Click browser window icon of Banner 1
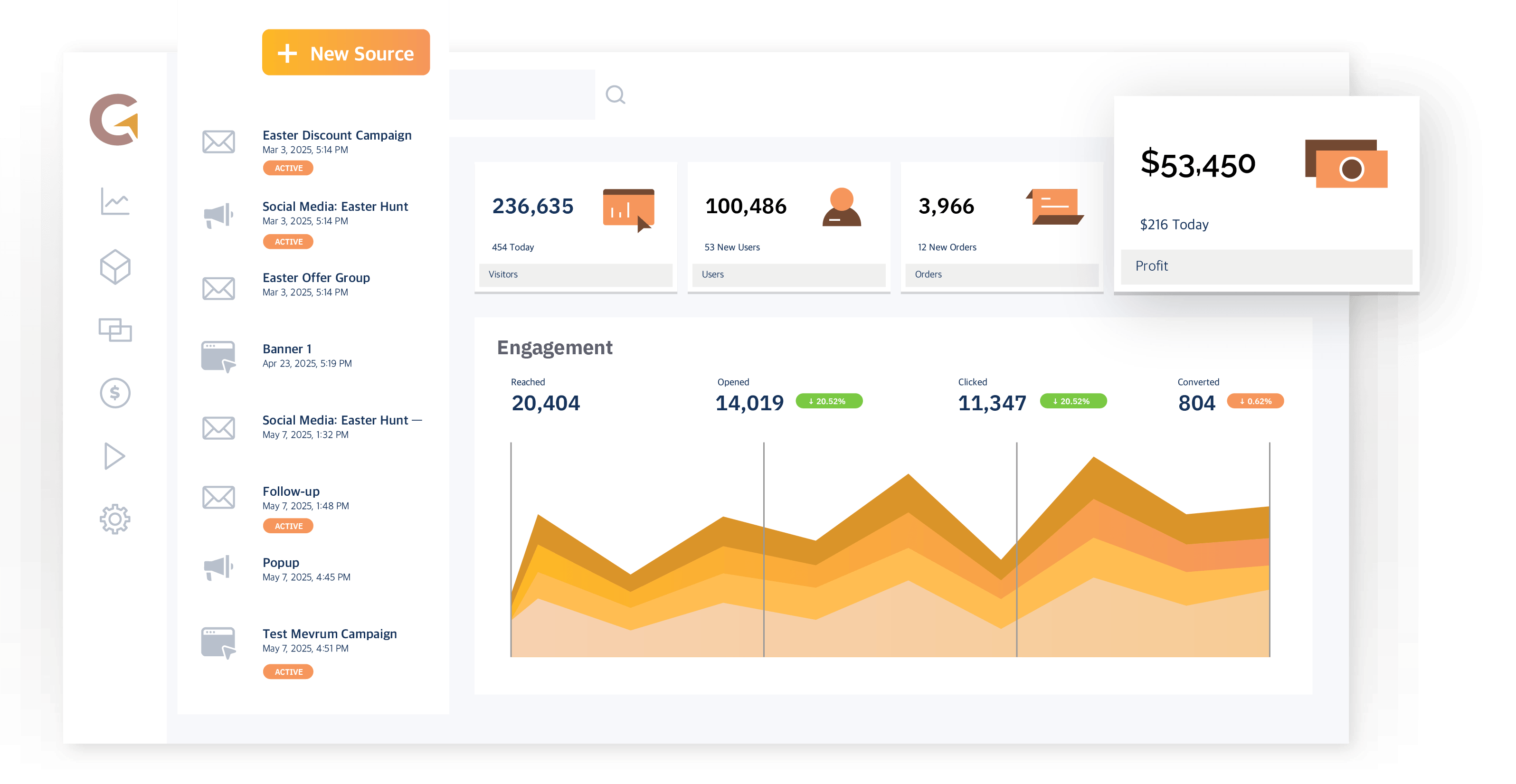Screen dimensions: 1516x784 click(218, 356)
